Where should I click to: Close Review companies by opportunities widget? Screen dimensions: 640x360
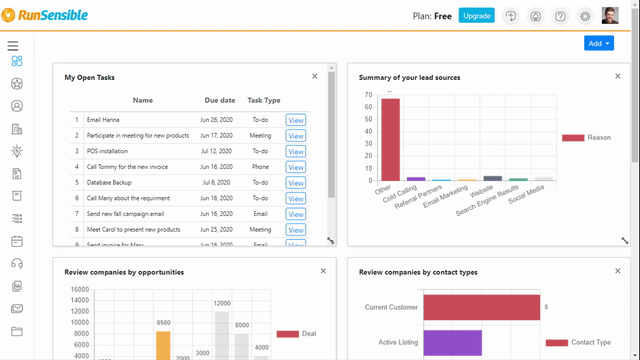[323, 271]
